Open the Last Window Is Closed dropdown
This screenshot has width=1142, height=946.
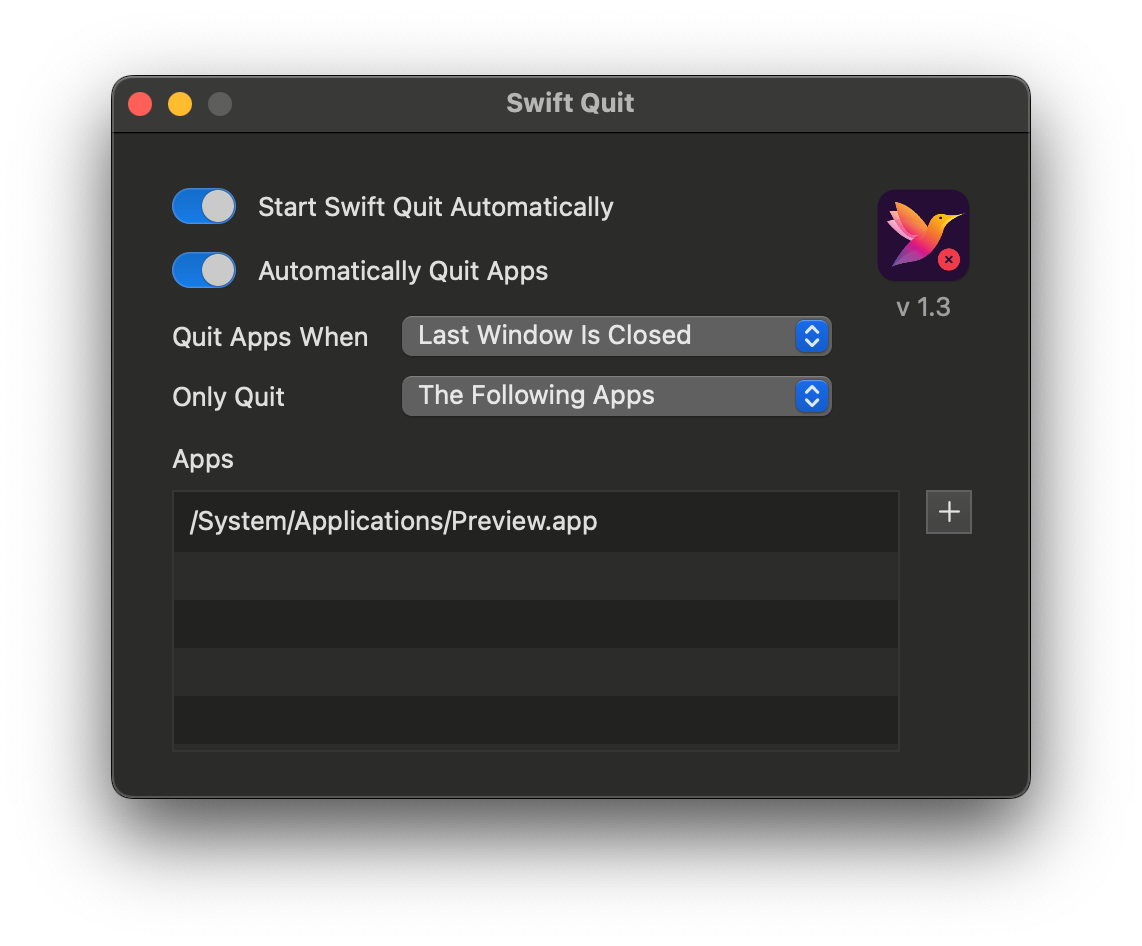[616, 336]
